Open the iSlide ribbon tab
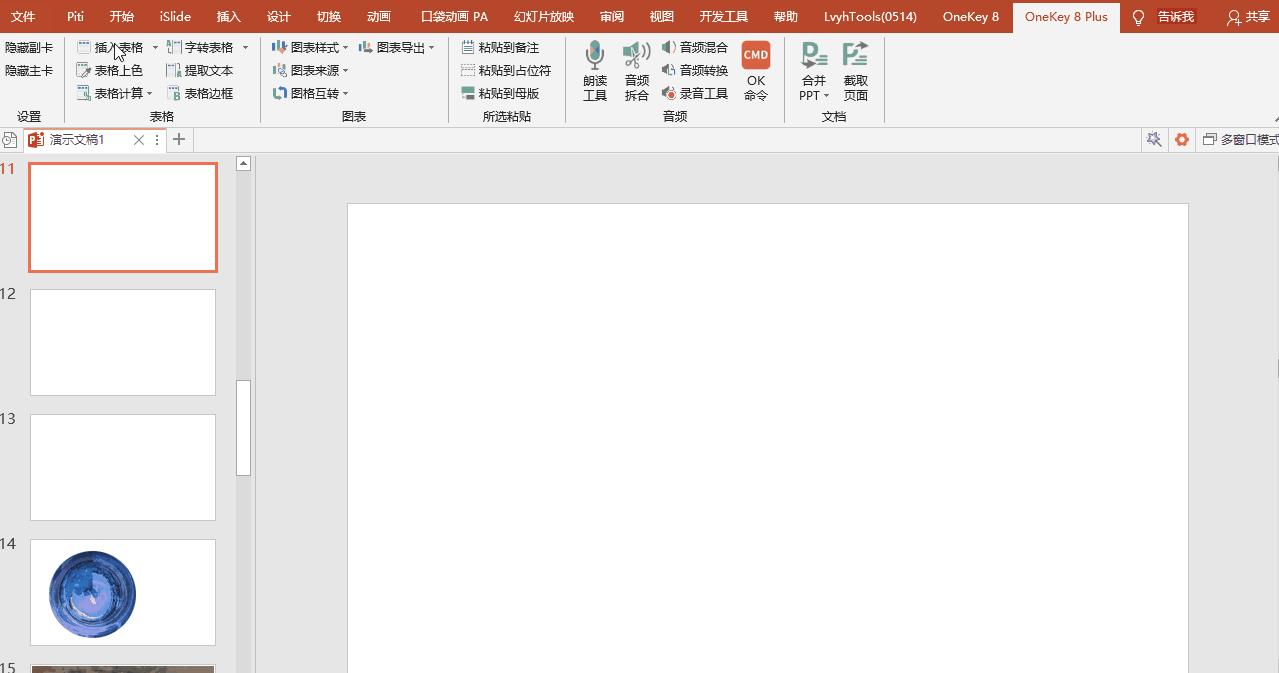Image resolution: width=1279 pixels, height=673 pixels. pos(175,16)
